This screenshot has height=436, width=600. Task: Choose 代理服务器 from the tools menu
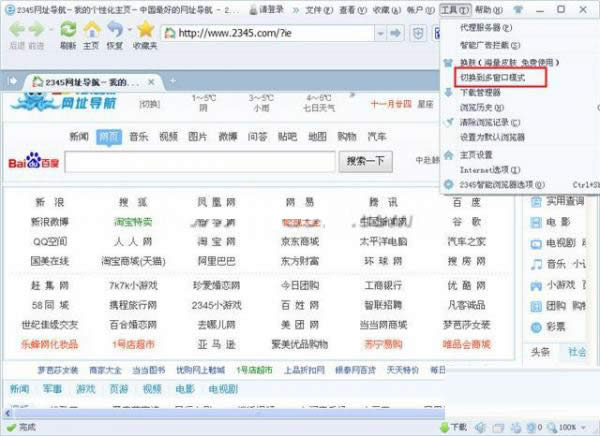pos(486,28)
